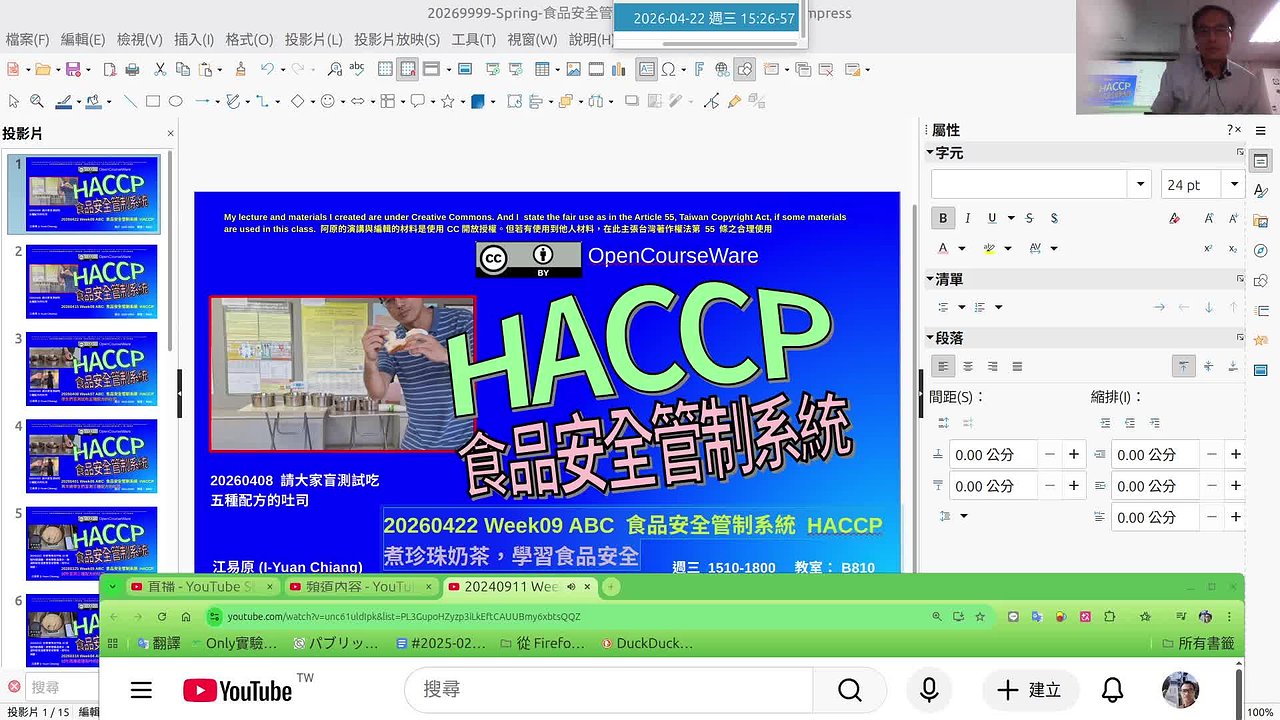The width and height of the screenshot is (1280, 720).
Task: Click the font color A swatch
Action: pos(943,248)
